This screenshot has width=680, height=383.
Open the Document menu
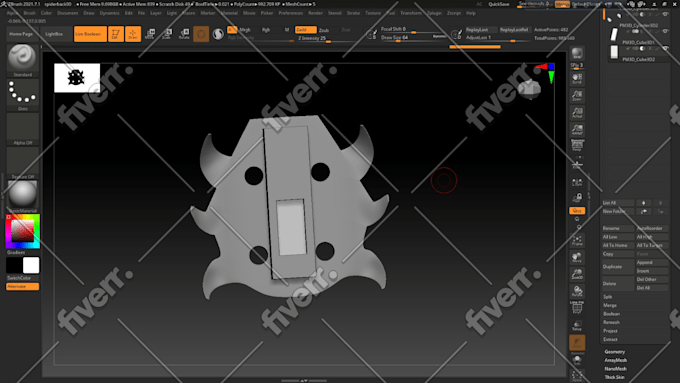tap(68, 13)
